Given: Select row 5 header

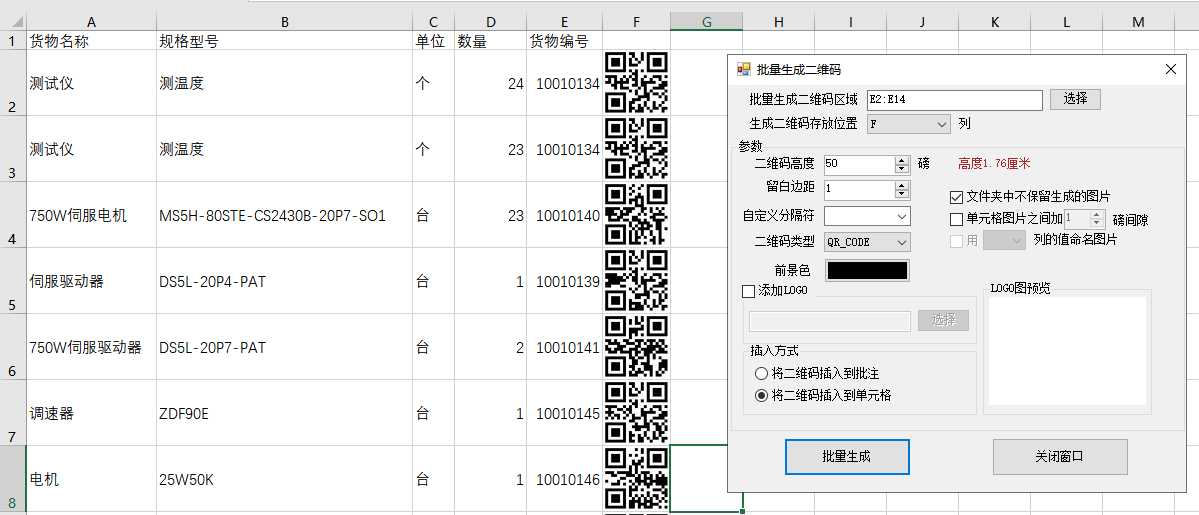Looking at the screenshot, I should click(13, 281).
